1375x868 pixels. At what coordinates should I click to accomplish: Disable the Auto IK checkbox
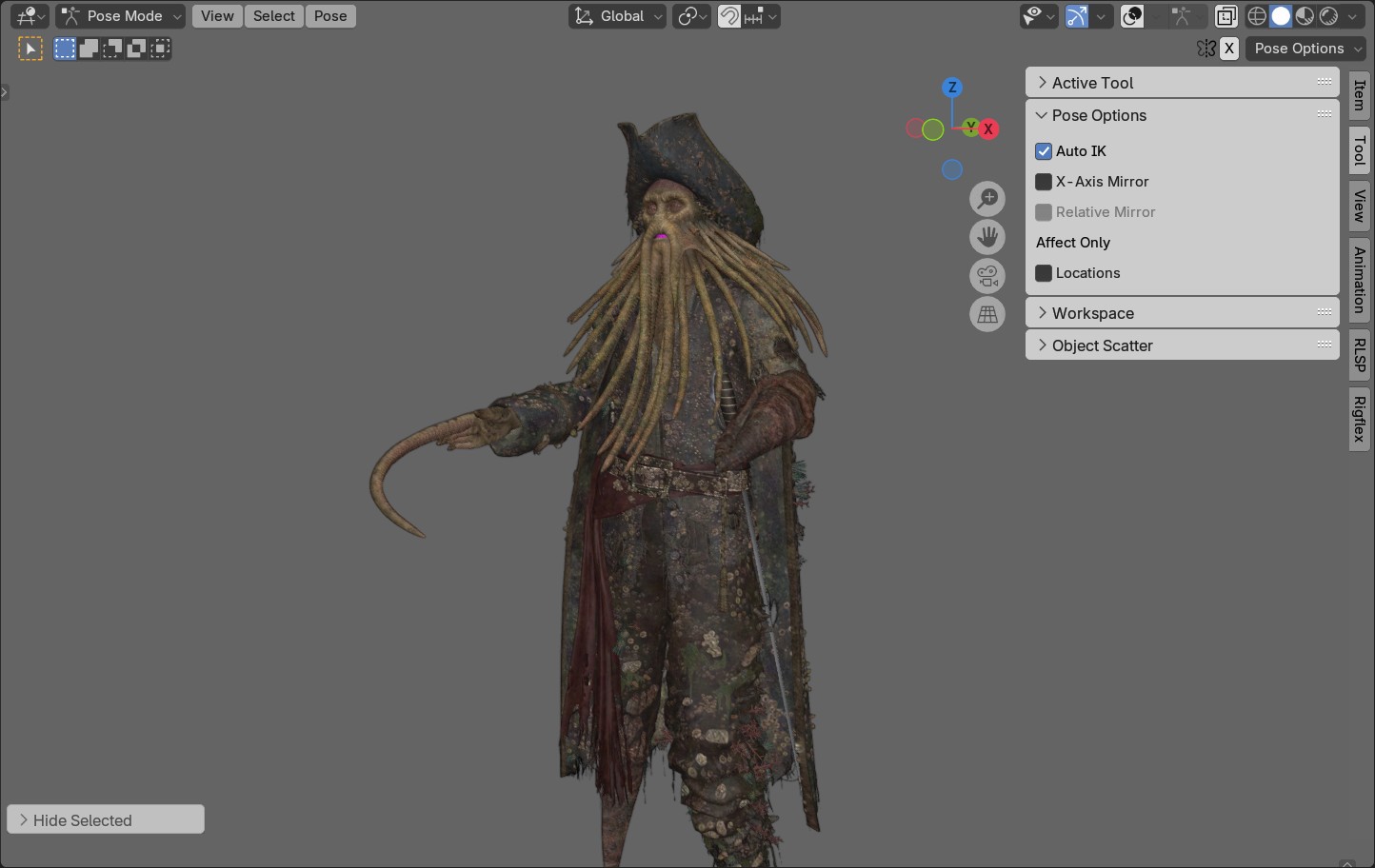tap(1044, 151)
